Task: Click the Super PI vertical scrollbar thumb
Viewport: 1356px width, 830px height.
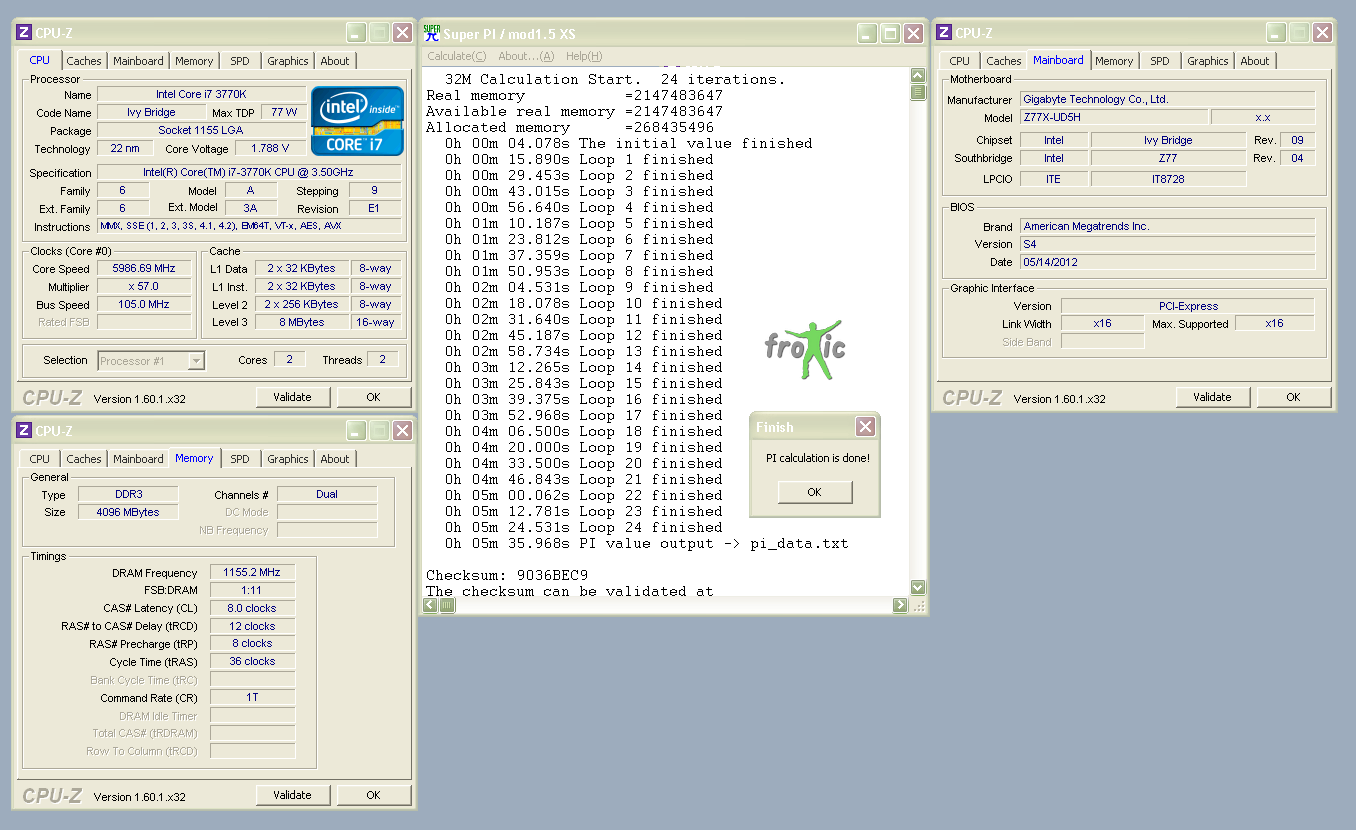Action: tap(918, 93)
